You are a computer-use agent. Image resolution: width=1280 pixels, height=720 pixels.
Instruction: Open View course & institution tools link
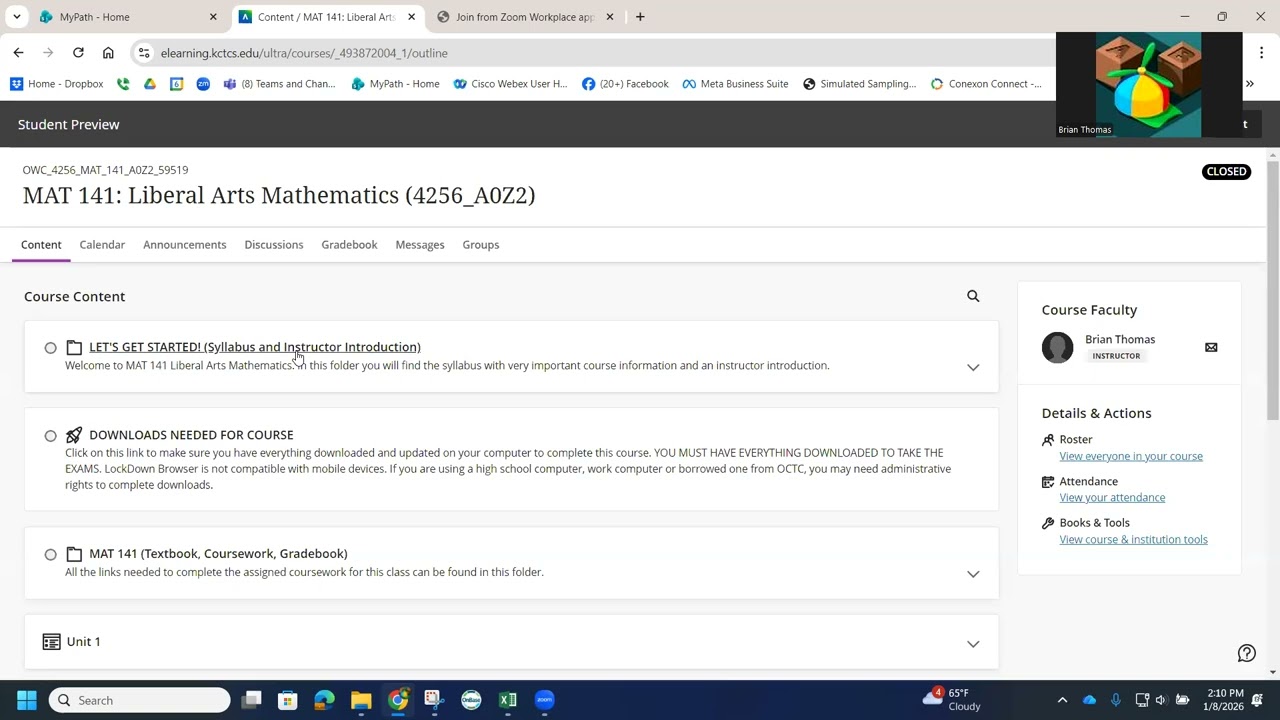tap(1133, 539)
